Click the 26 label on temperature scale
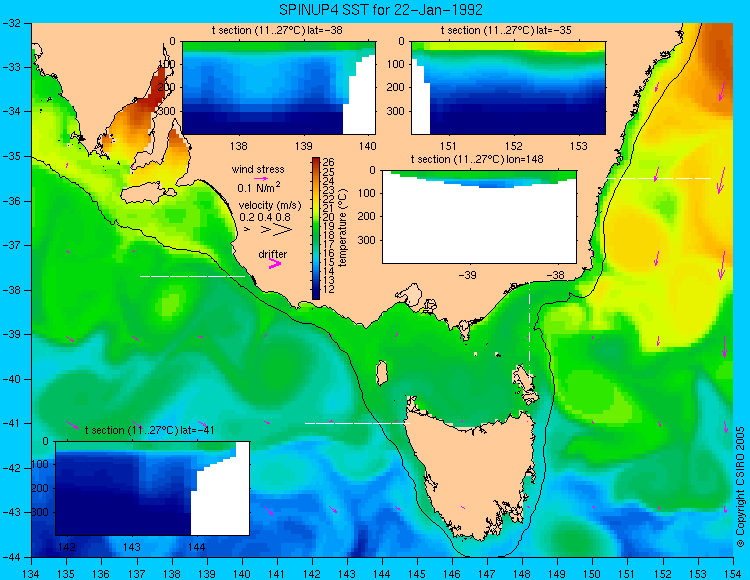This screenshot has width=750, height=580. [329, 163]
